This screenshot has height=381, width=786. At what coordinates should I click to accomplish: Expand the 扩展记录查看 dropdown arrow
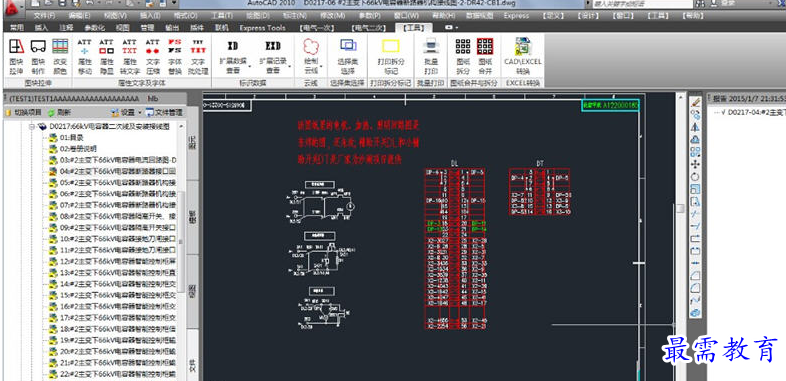(290, 67)
